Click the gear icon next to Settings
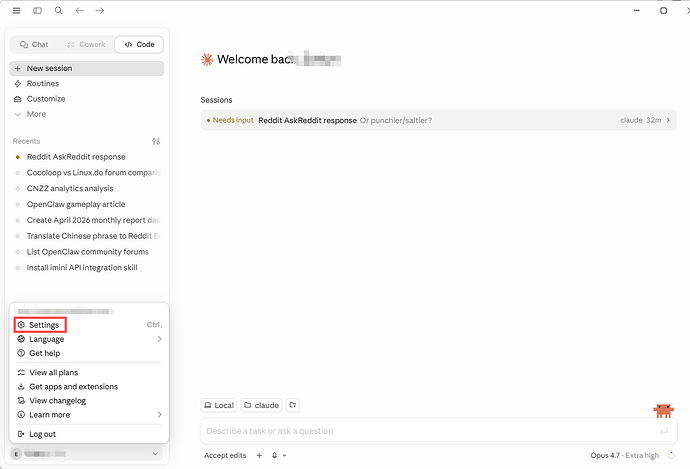Screen dimensions: 690x469 tap(21, 325)
